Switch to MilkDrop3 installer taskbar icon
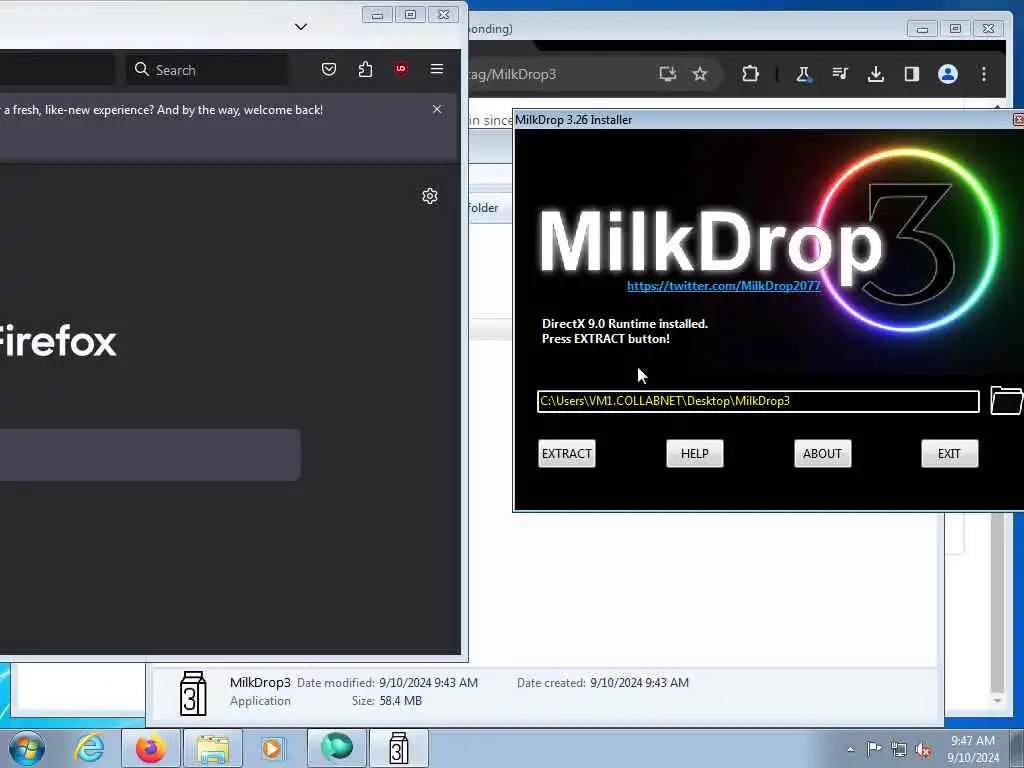This screenshot has height=768, width=1024. 399,748
